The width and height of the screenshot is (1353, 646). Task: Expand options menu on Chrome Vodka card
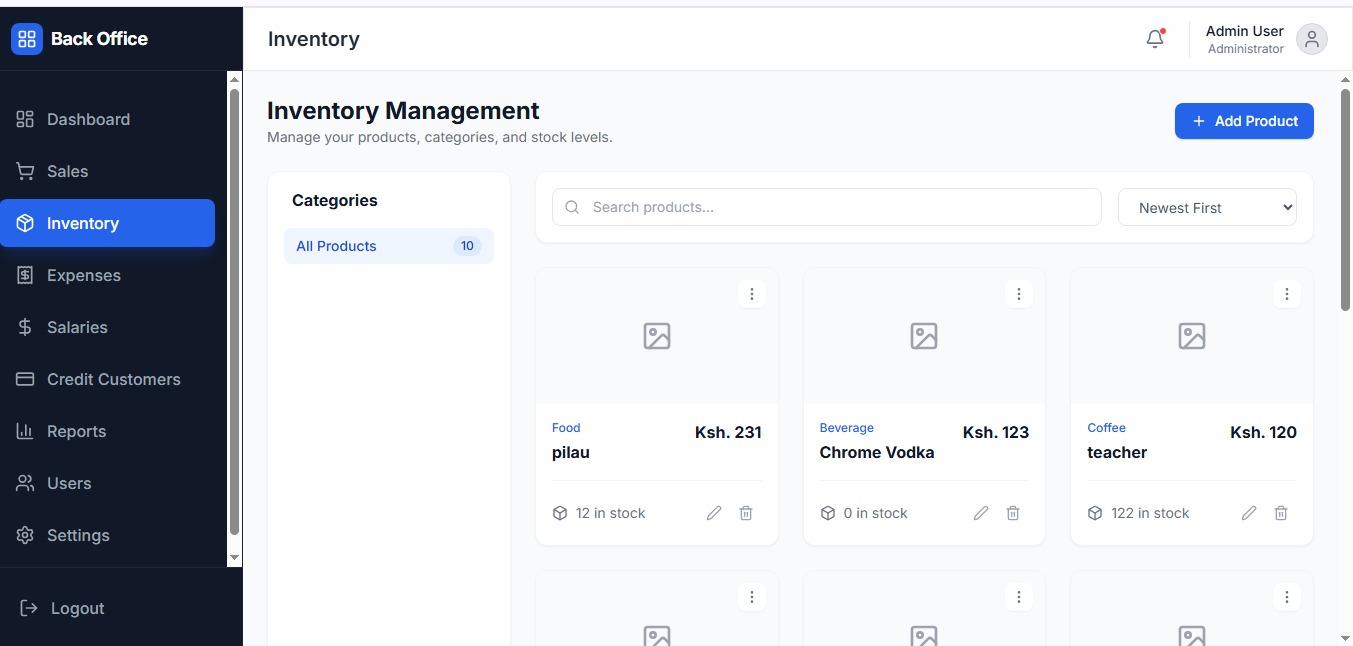[1019, 294]
